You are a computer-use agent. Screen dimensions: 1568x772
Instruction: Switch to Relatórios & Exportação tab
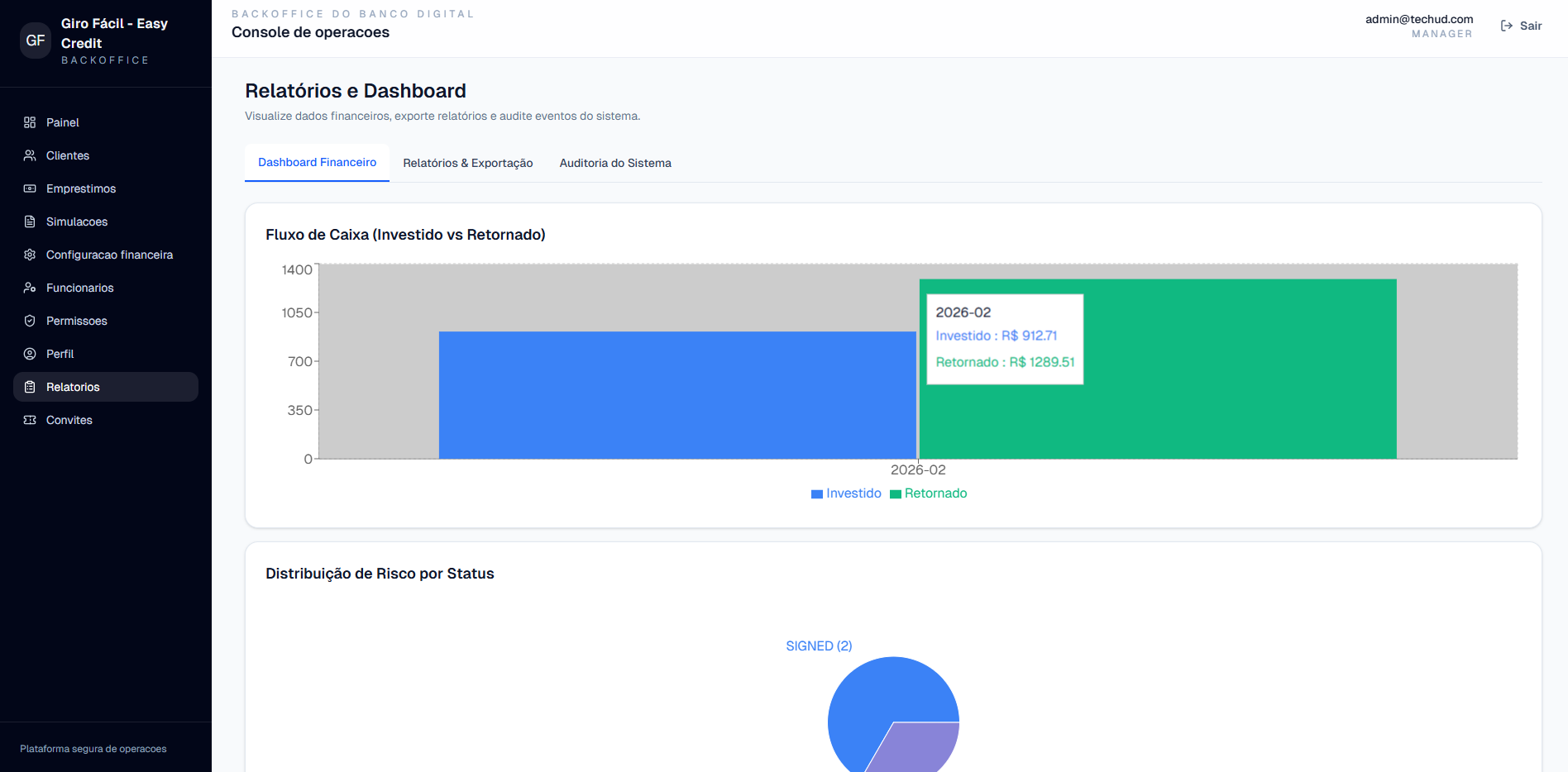point(468,163)
